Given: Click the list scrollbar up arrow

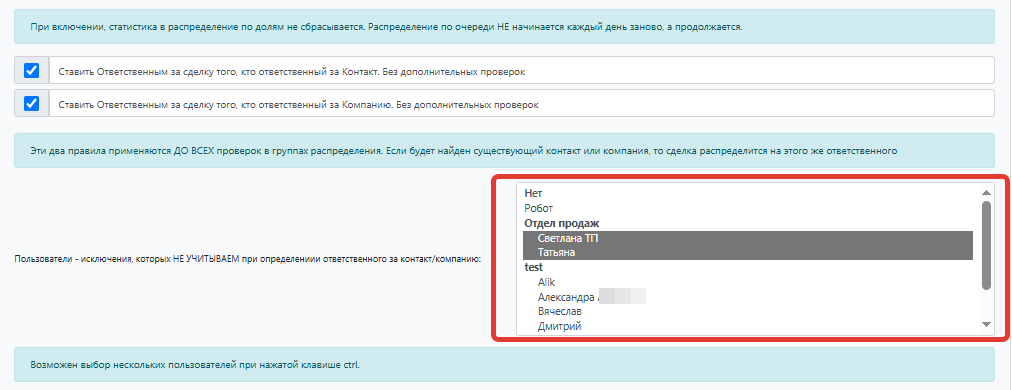Looking at the screenshot, I should click(986, 192).
